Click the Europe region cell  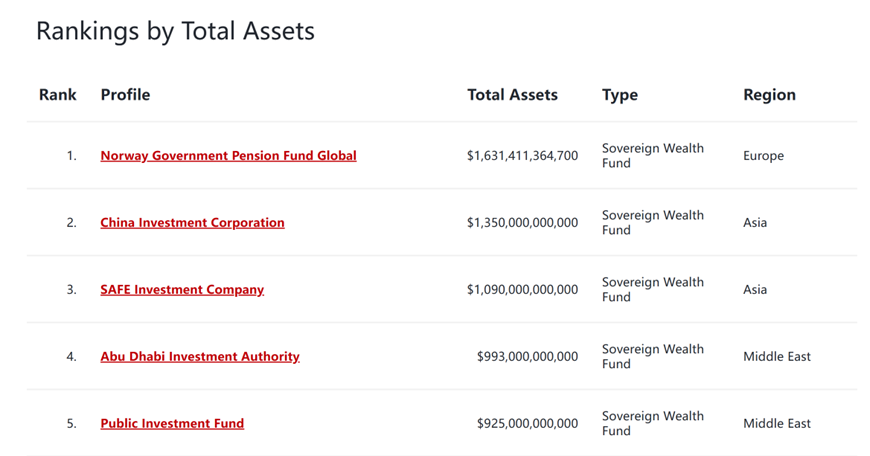pyautogui.click(x=763, y=156)
